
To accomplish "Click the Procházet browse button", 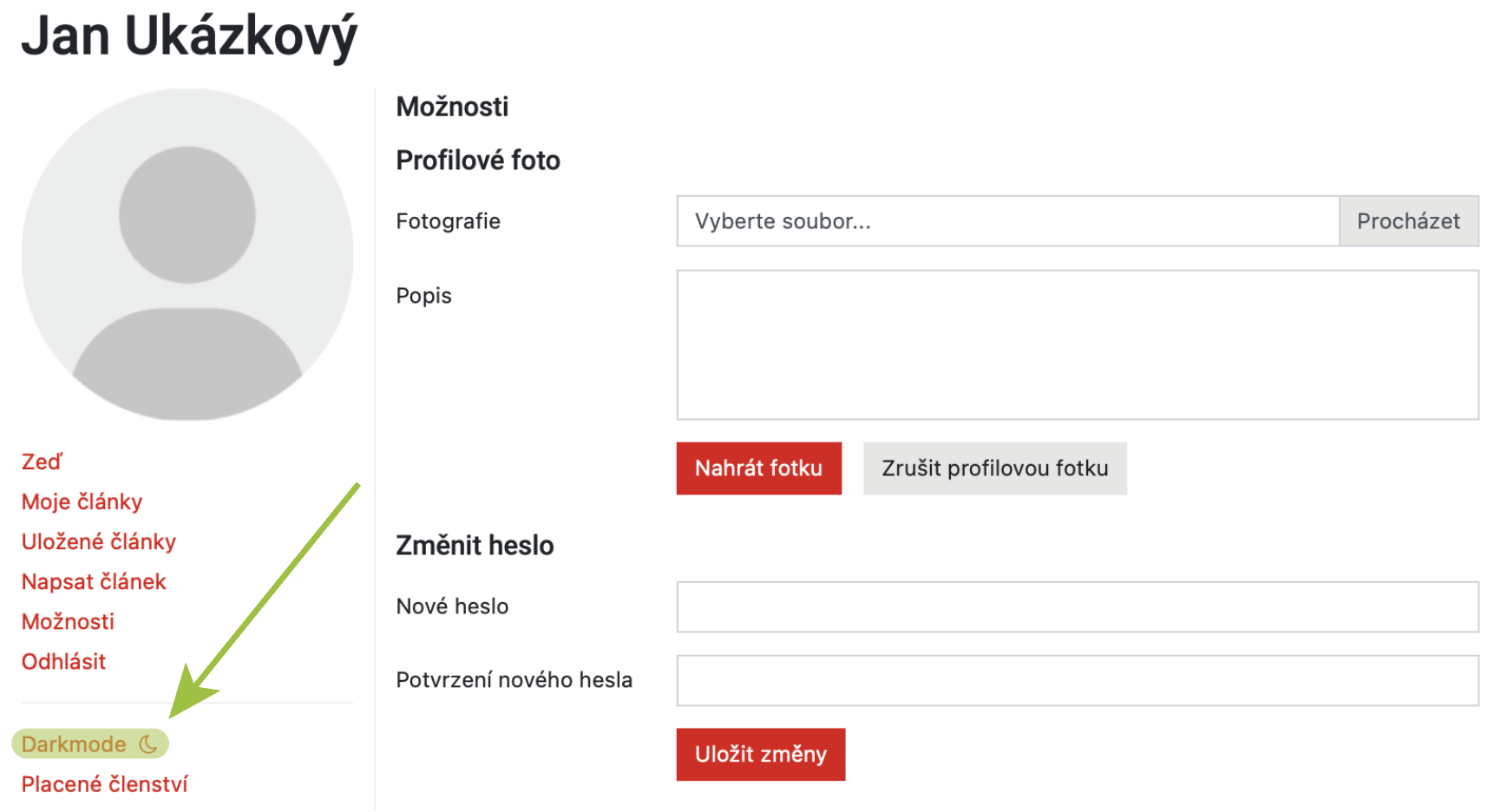I will (1409, 221).
